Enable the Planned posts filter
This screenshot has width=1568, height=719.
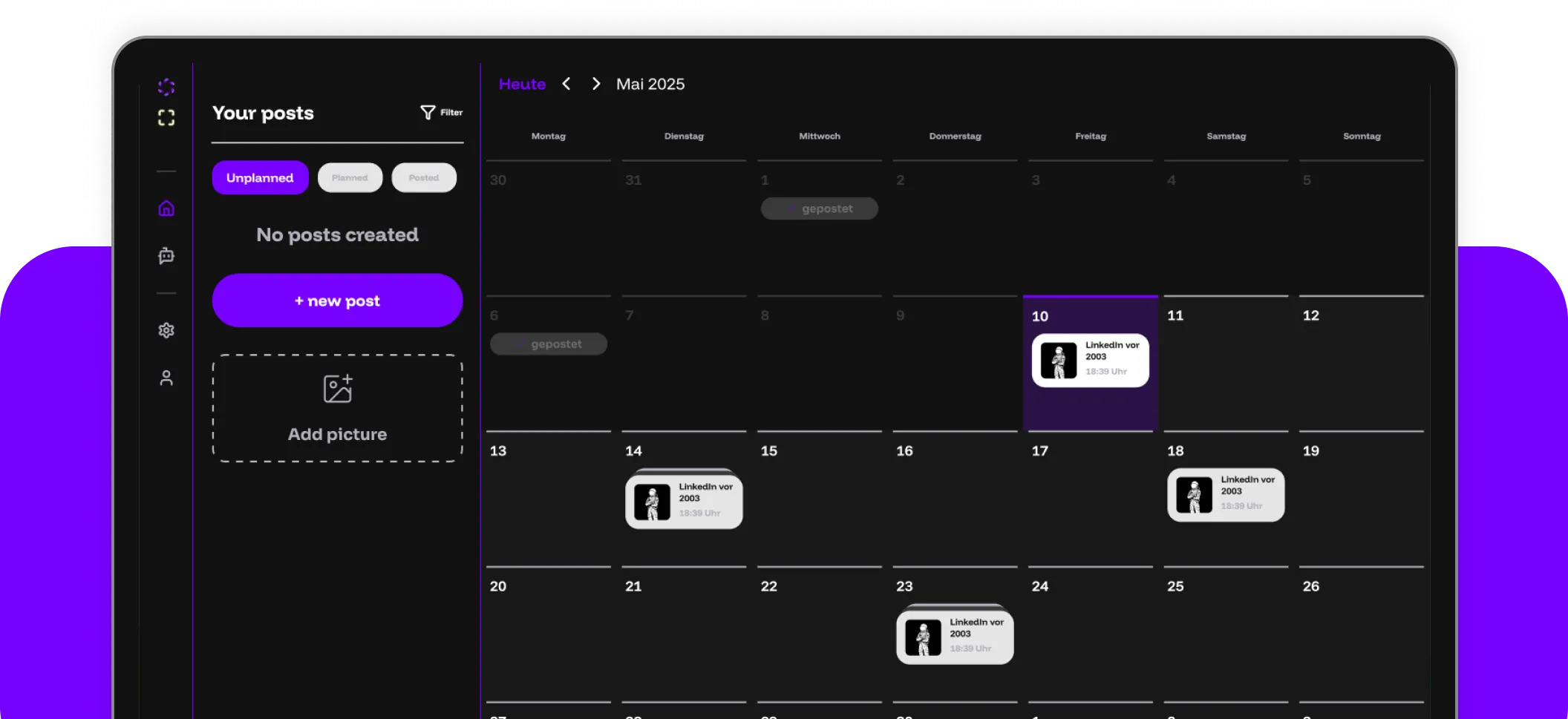[350, 177]
